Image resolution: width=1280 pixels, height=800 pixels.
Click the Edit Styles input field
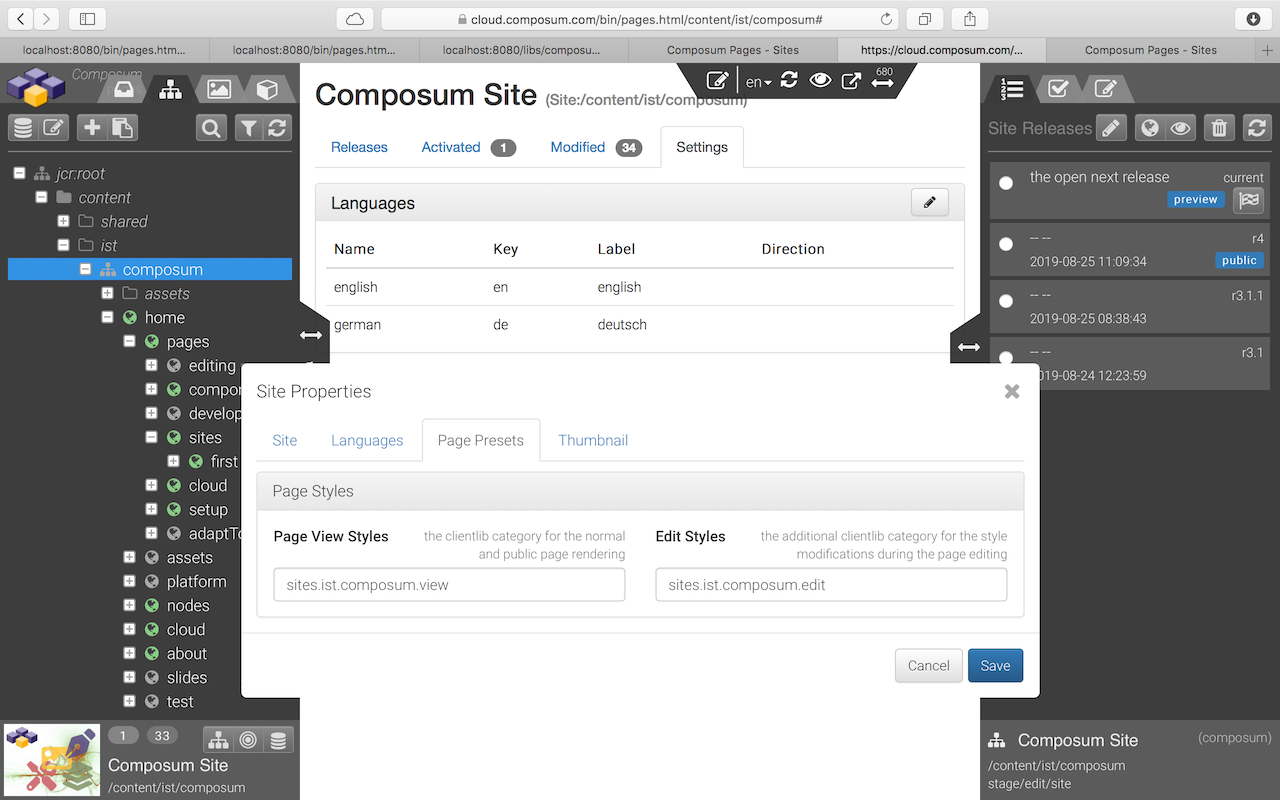click(831, 585)
